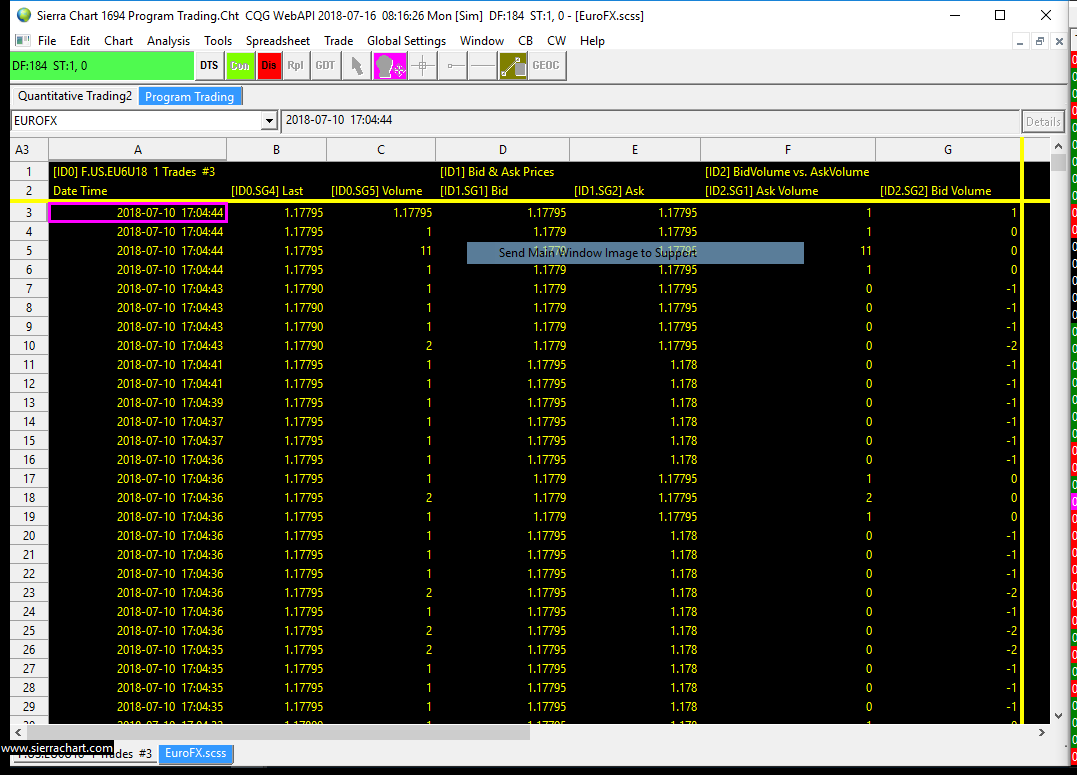1077x775 pixels.
Task: Click the Rpl replay toolbar button
Action: click(296, 66)
